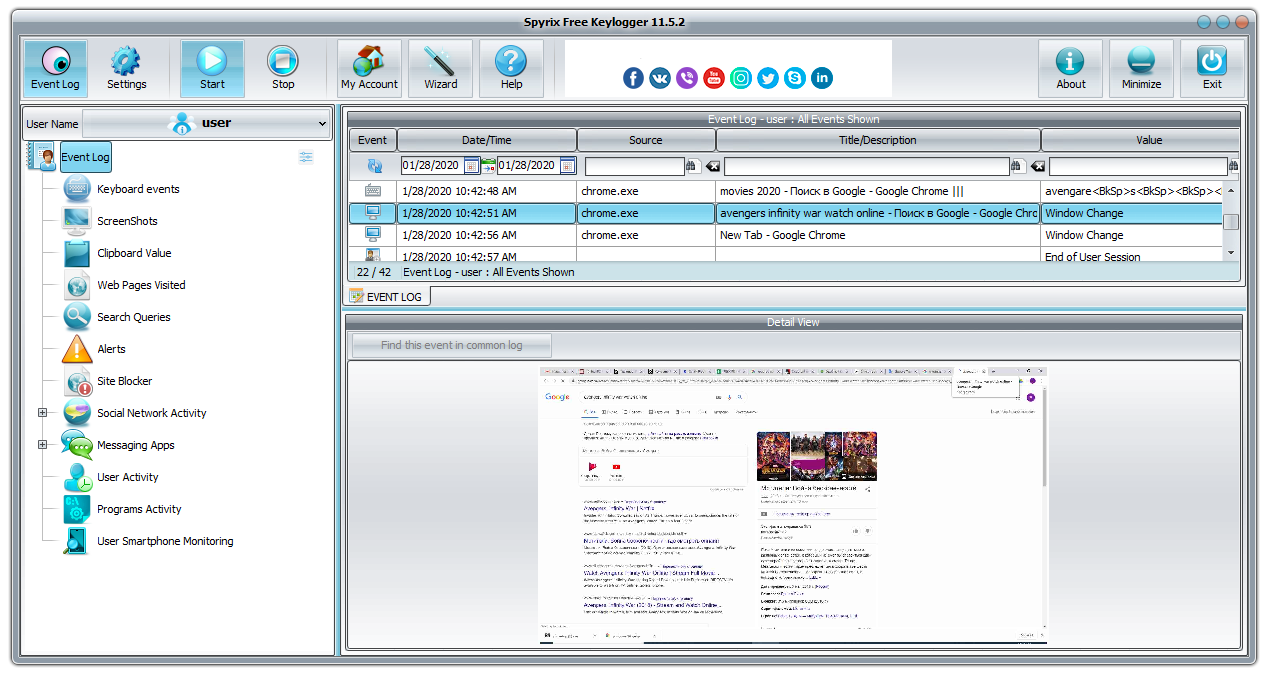The height and width of the screenshot is (678, 1271).
Task: Open the About dialog
Action: click(x=1070, y=68)
